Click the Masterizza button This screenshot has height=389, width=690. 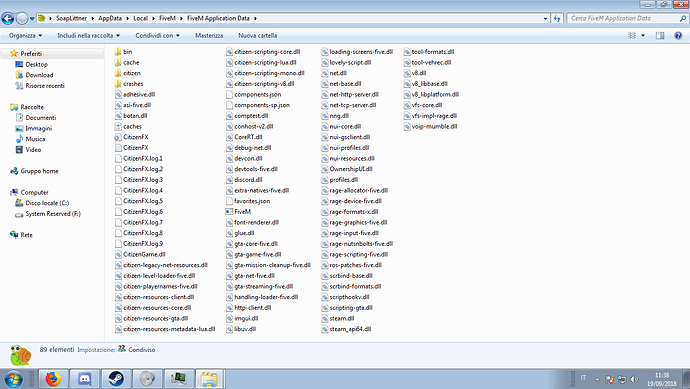coord(209,36)
